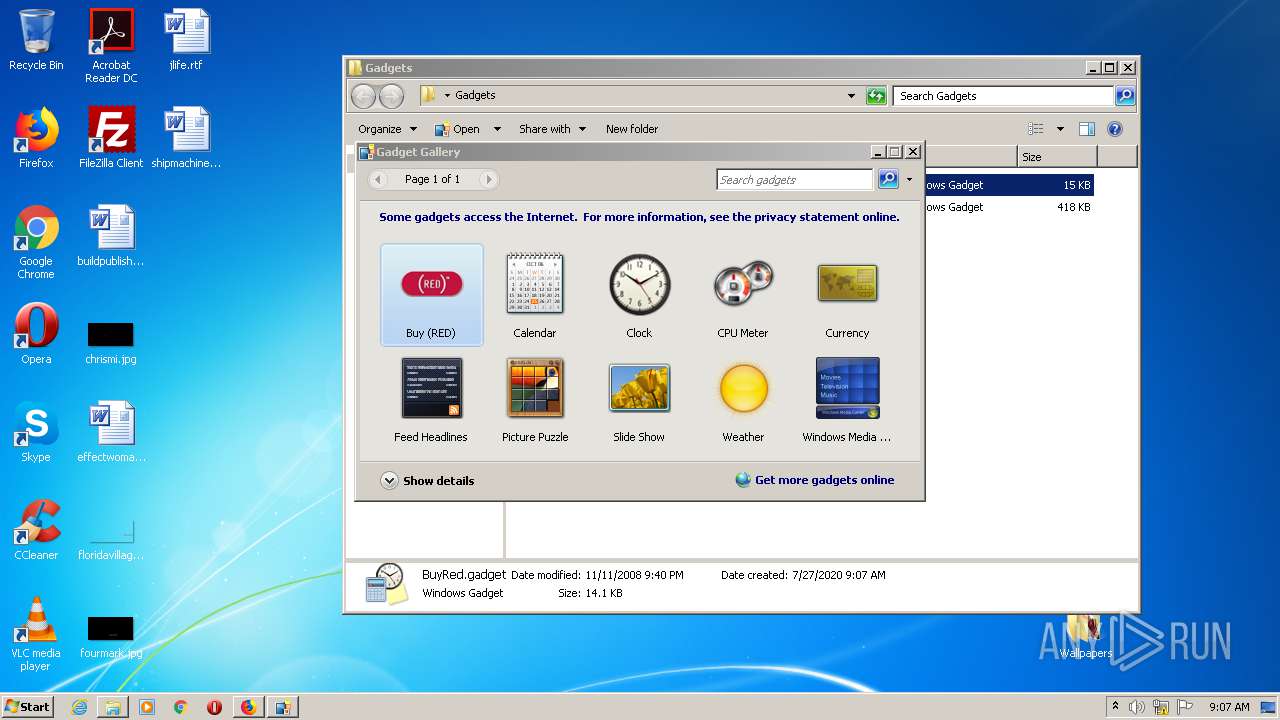The width and height of the screenshot is (1280, 720).
Task: Select the Buy (RED) gadget
Action: coord(431,295)
